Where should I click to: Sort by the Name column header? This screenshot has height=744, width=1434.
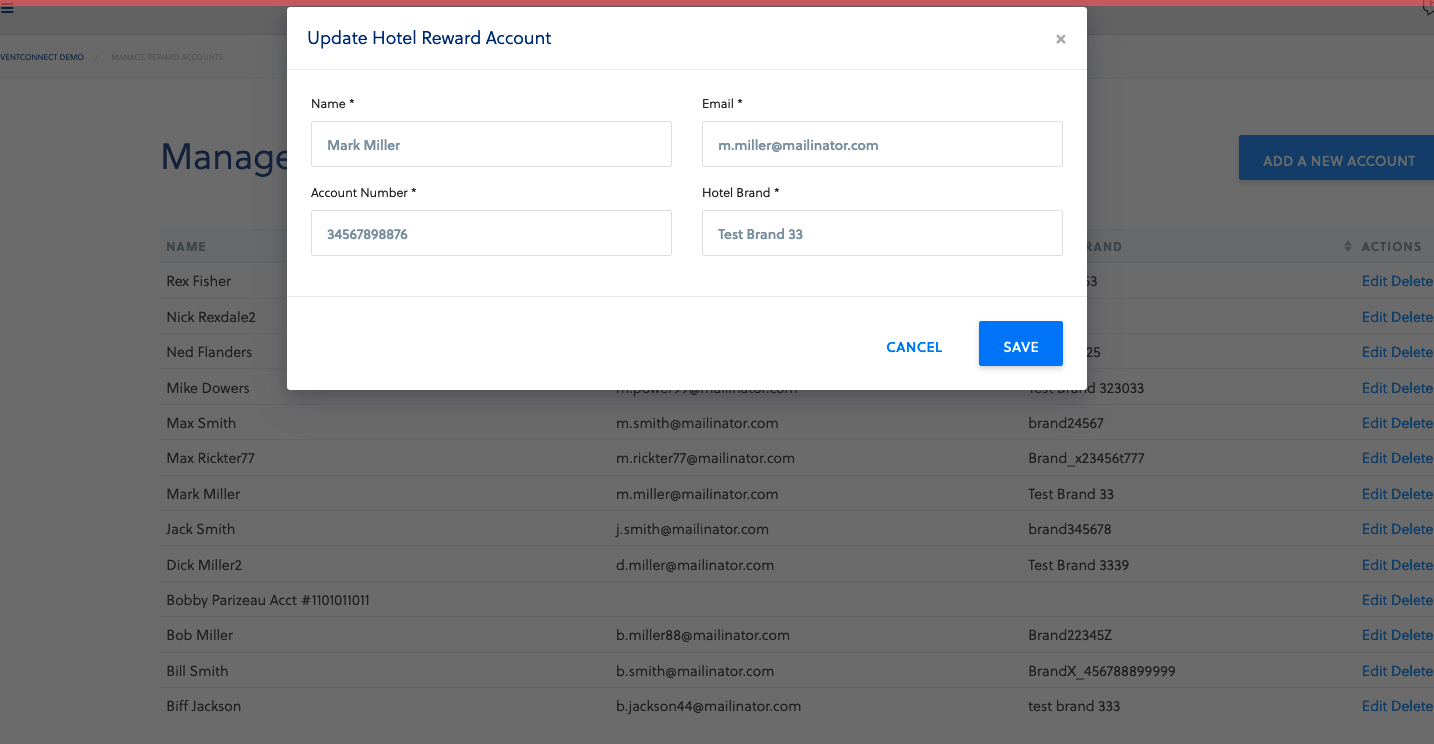[186, 246]
